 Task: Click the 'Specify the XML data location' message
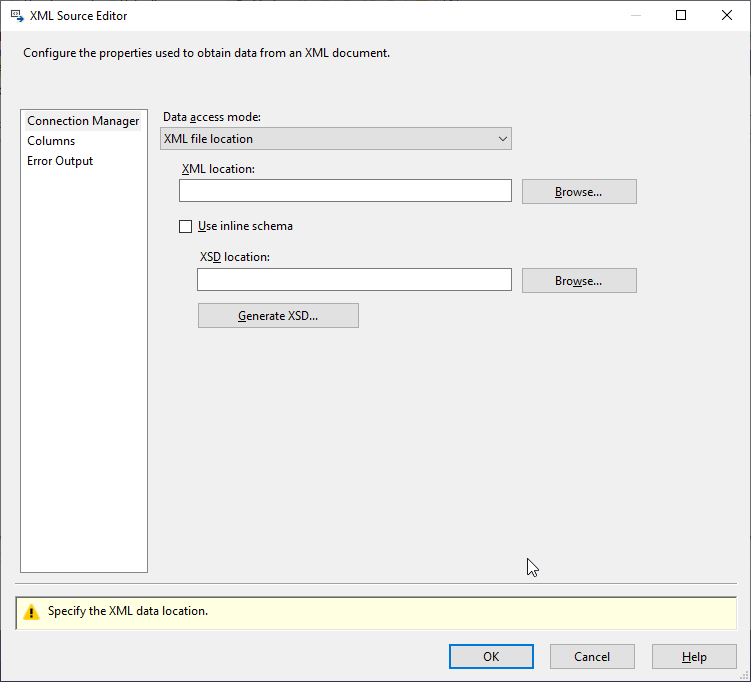coord(128,611)
